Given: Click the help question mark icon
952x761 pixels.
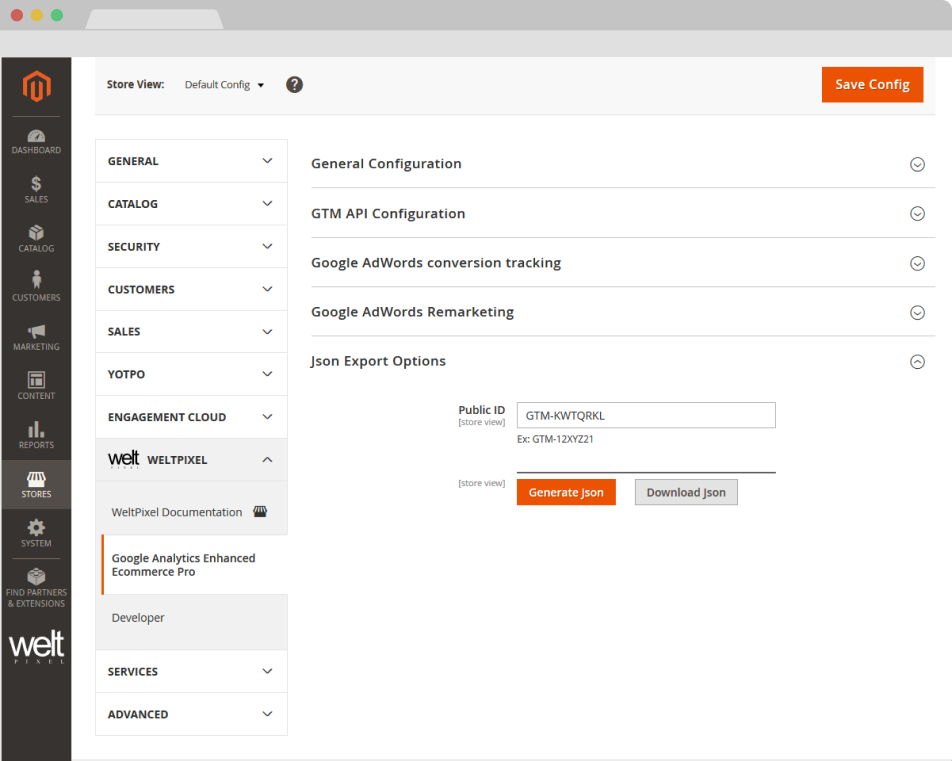Looking at the screenshot, I should (294, 85).
